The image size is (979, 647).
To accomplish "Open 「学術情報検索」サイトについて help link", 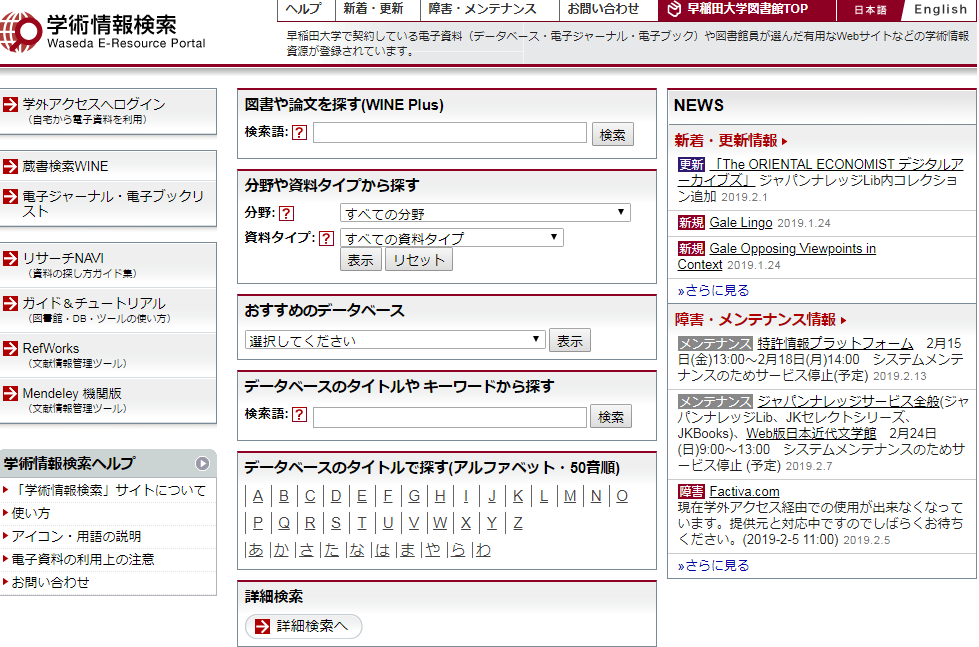I will point(109,490).
